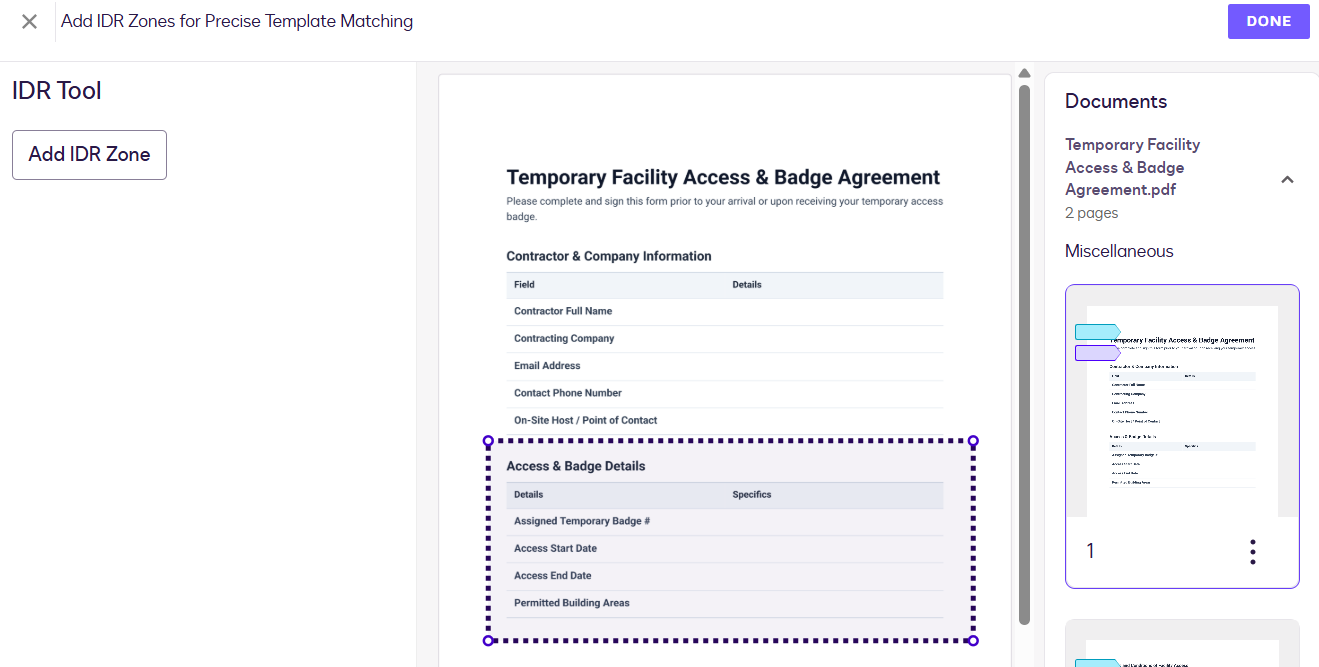Click the 'Contractor Full Name' row in document
This screenshot has height=667, width=1319.
coord(724,312)
